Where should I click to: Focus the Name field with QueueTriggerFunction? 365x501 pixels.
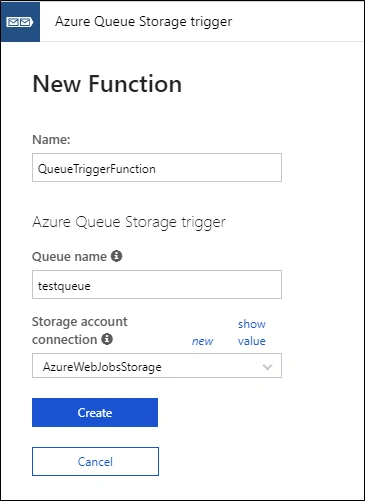[157, 168]
